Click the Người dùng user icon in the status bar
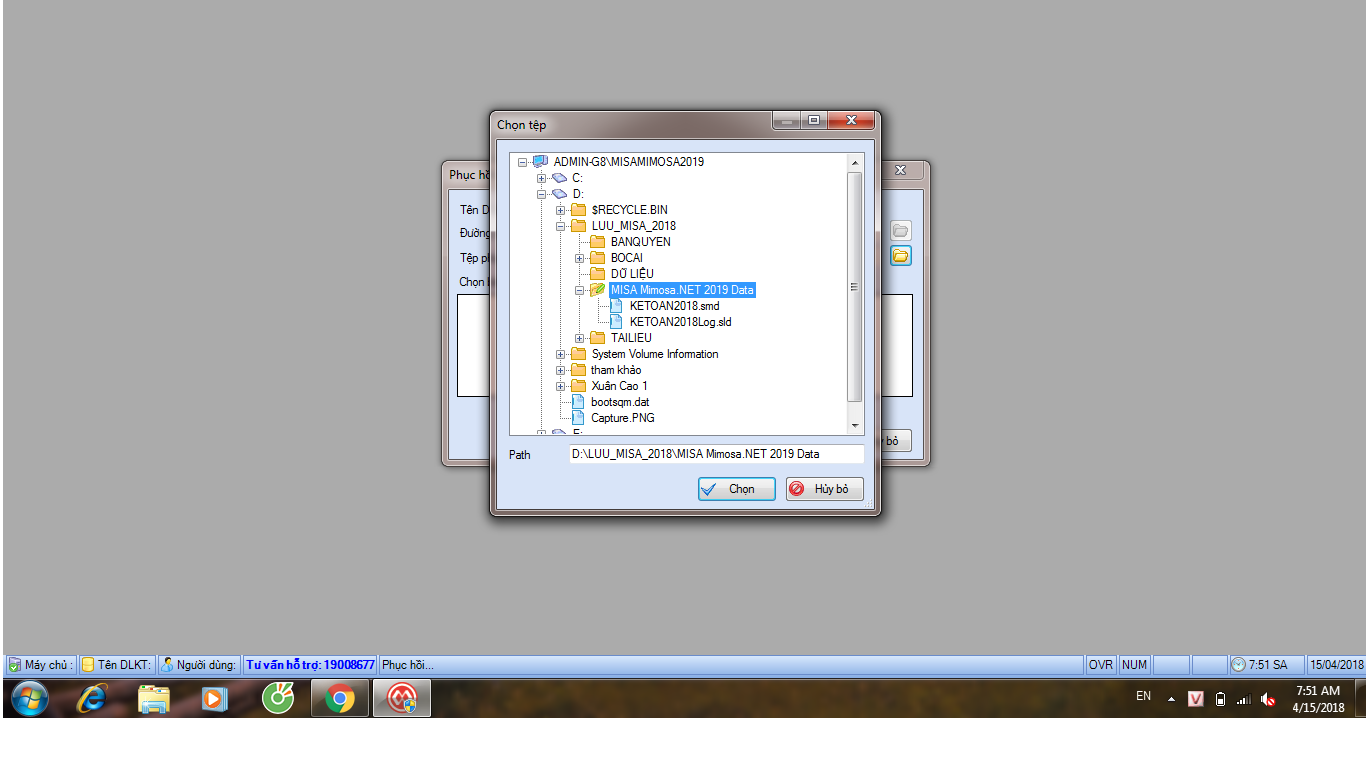This screenshot has width=1366, height=768. click(167, 665)
